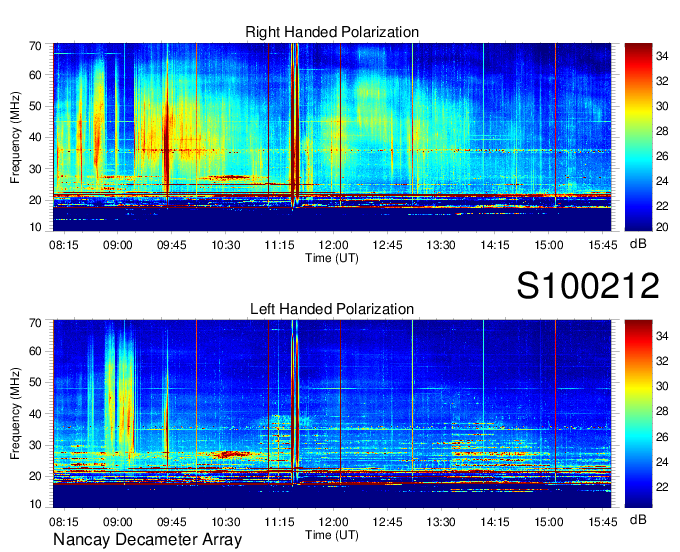Click the 12:00 time tick of Left Handed plot
Viewport: 680px width, 552px height.
pos(333,522)
